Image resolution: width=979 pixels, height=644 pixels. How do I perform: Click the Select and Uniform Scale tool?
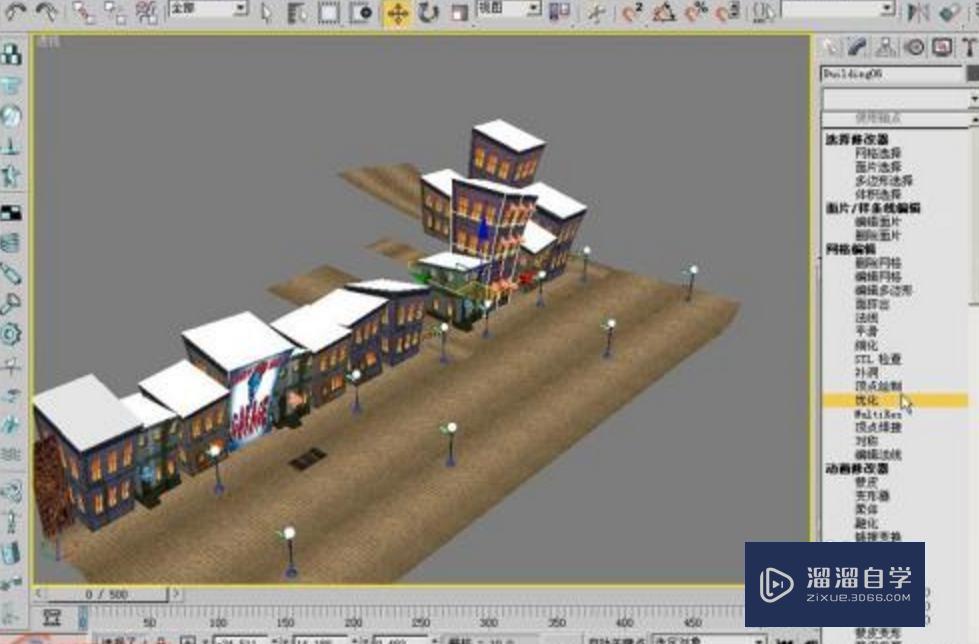point(460,10)
